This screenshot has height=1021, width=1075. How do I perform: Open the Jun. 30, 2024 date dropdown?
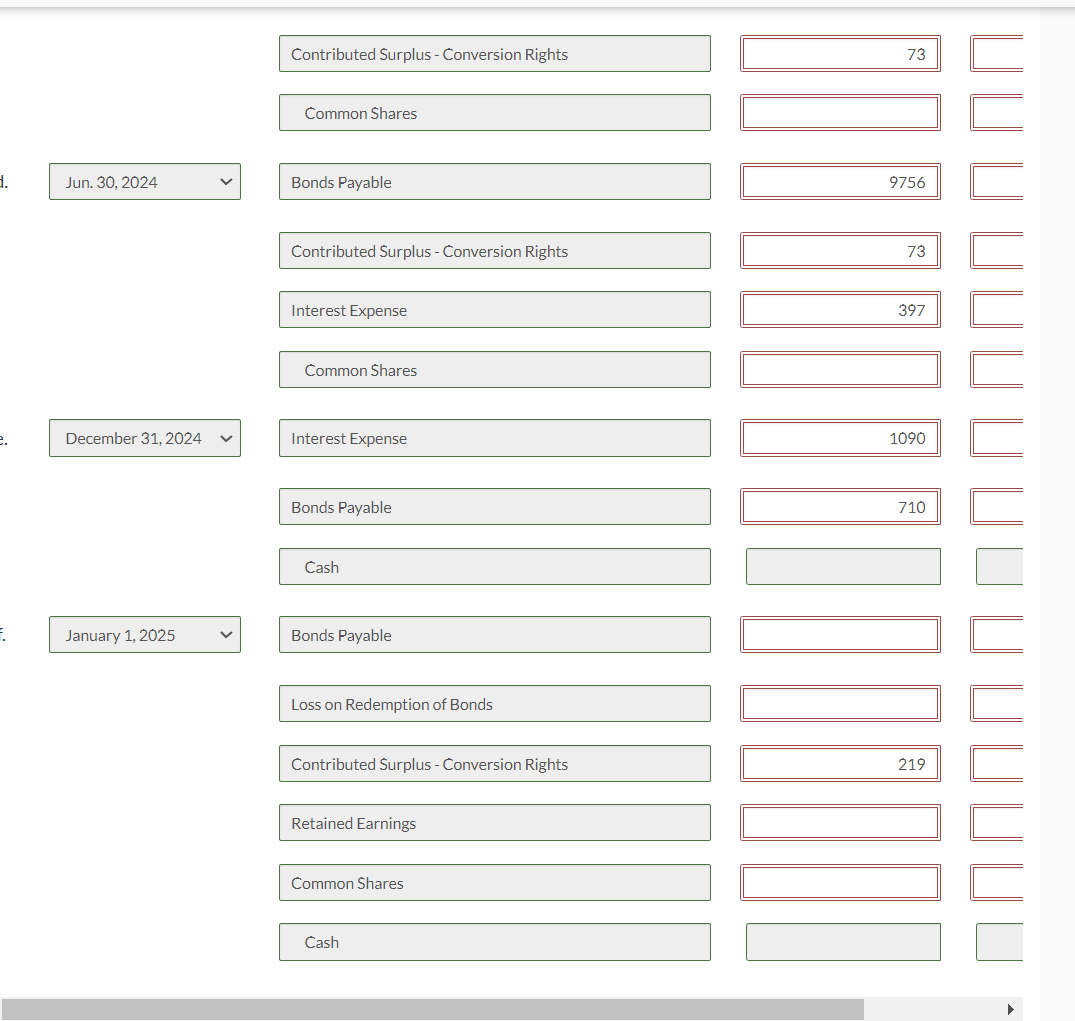coord(144,181)
